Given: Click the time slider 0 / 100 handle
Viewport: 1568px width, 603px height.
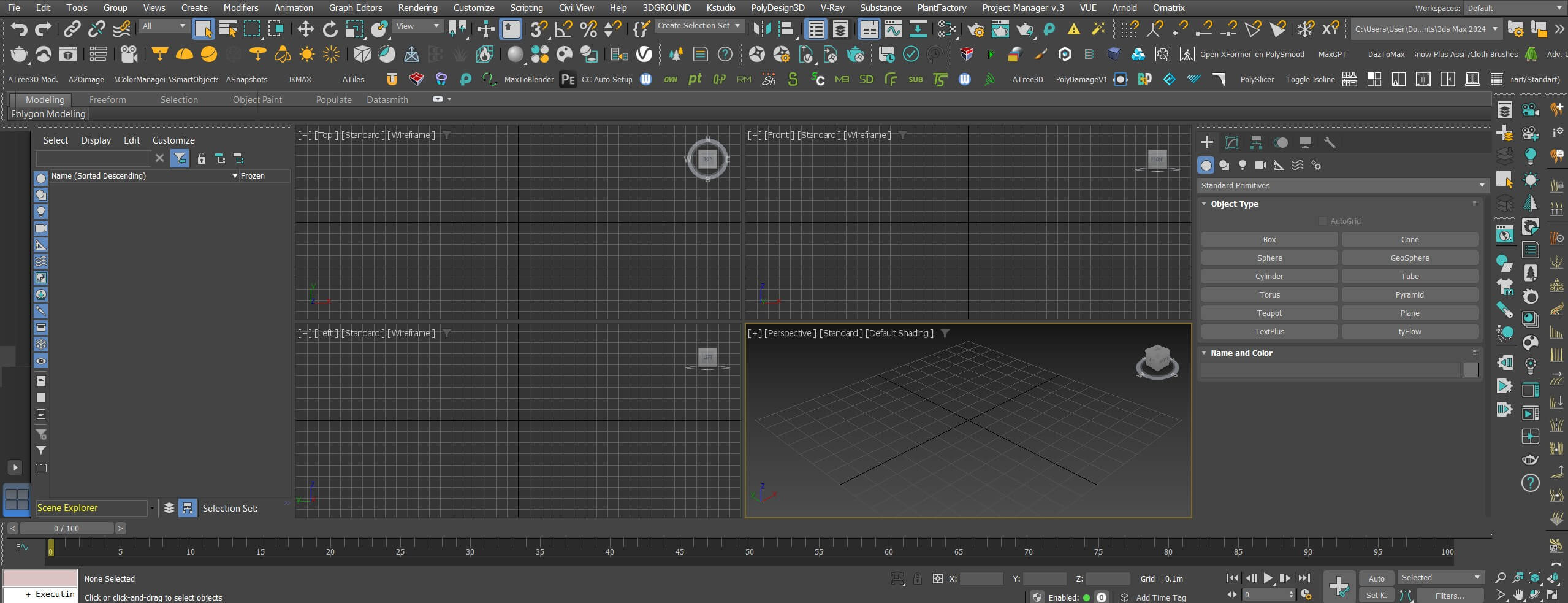Looking at the screenshot, I should [66, 528].
